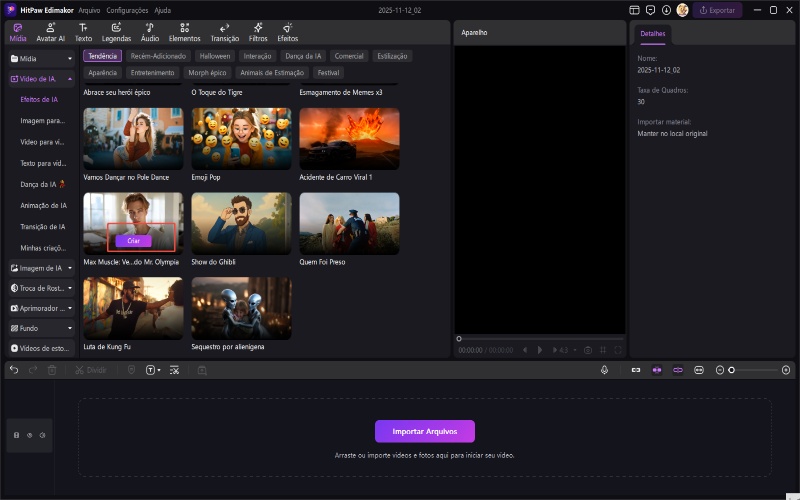Open the preview aspect ratio dropdown

pos(565,350)
